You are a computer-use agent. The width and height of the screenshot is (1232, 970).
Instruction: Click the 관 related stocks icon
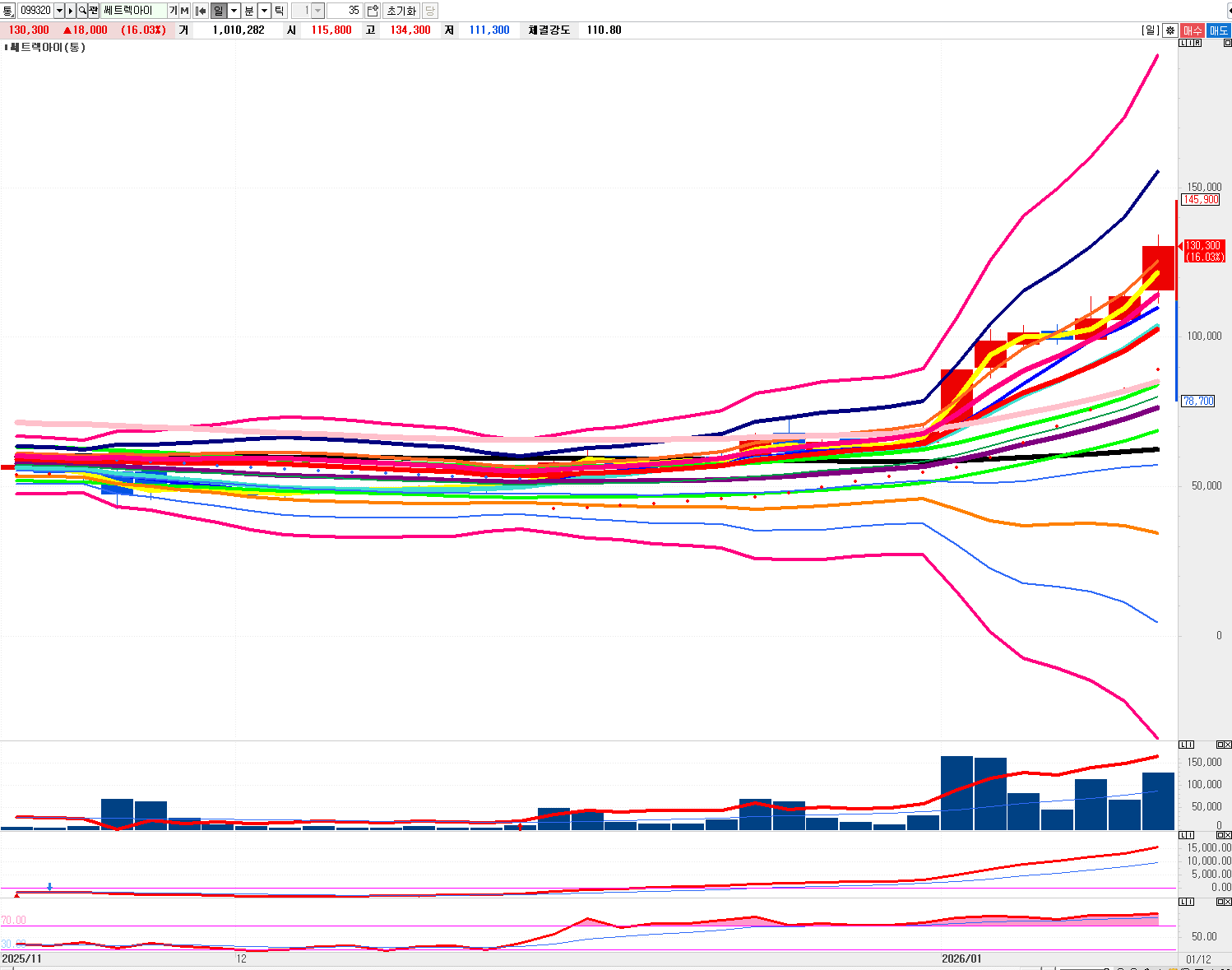(x=94, y=11)
